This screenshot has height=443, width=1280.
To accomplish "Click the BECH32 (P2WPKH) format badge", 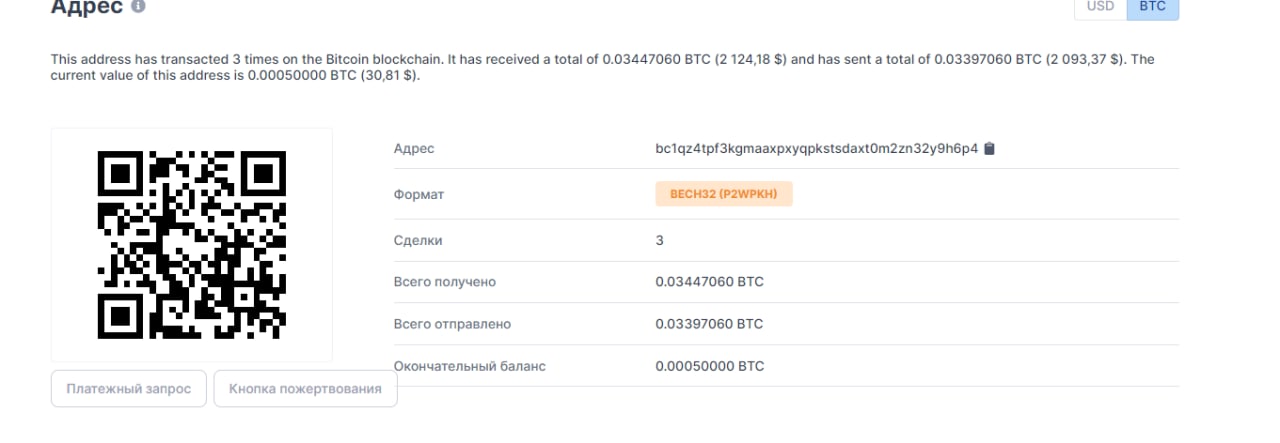I will click(724, 193).
